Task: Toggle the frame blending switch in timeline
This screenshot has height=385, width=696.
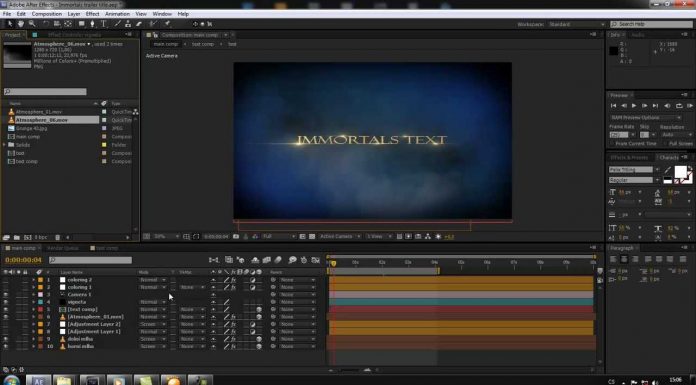Action: click(266, 260)
